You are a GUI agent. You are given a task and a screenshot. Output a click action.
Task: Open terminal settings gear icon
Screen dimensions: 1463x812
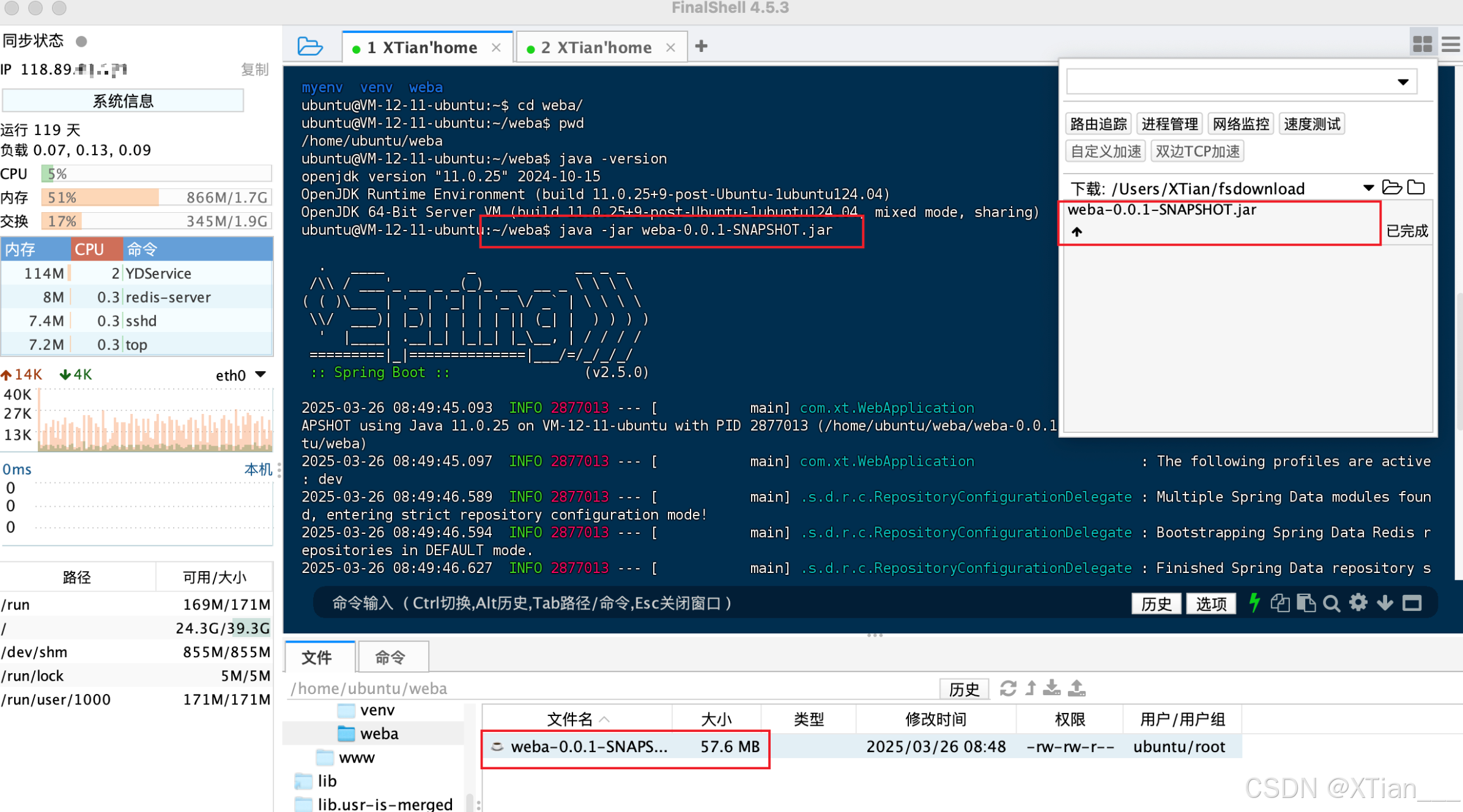coord(1358,603)
